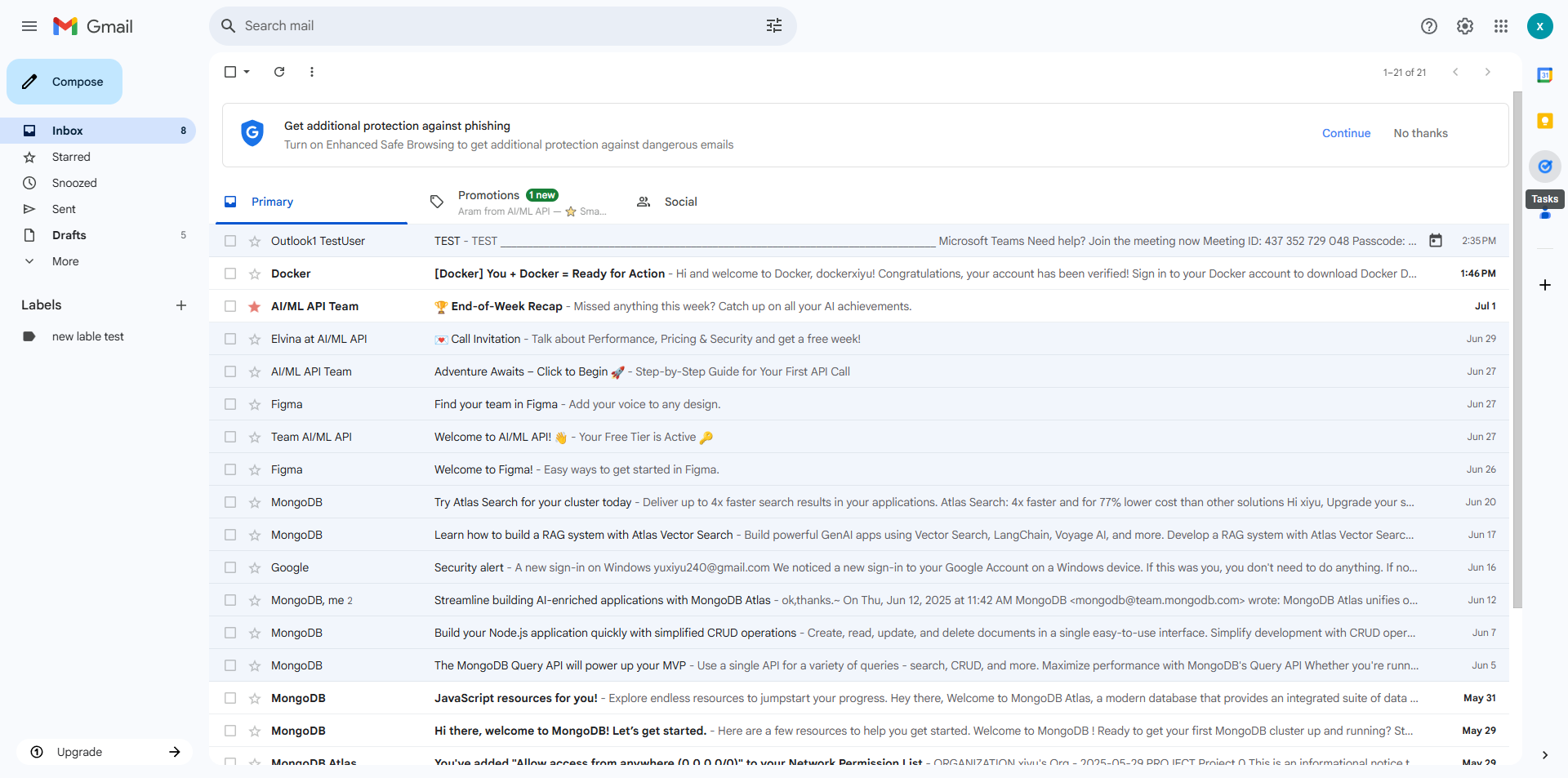Viewport: 1568px width, 778px height.
Task: Open the main menu hamburger icon
Action: [x=29, y=26]
